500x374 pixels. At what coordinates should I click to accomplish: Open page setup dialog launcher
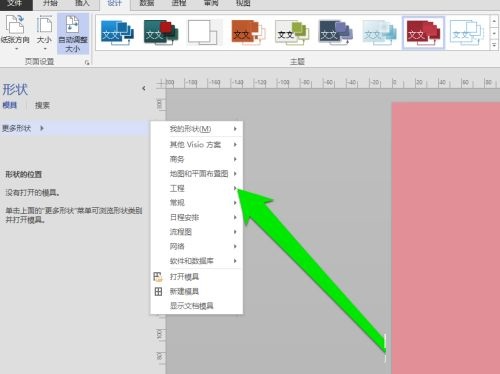pos(87,62)
